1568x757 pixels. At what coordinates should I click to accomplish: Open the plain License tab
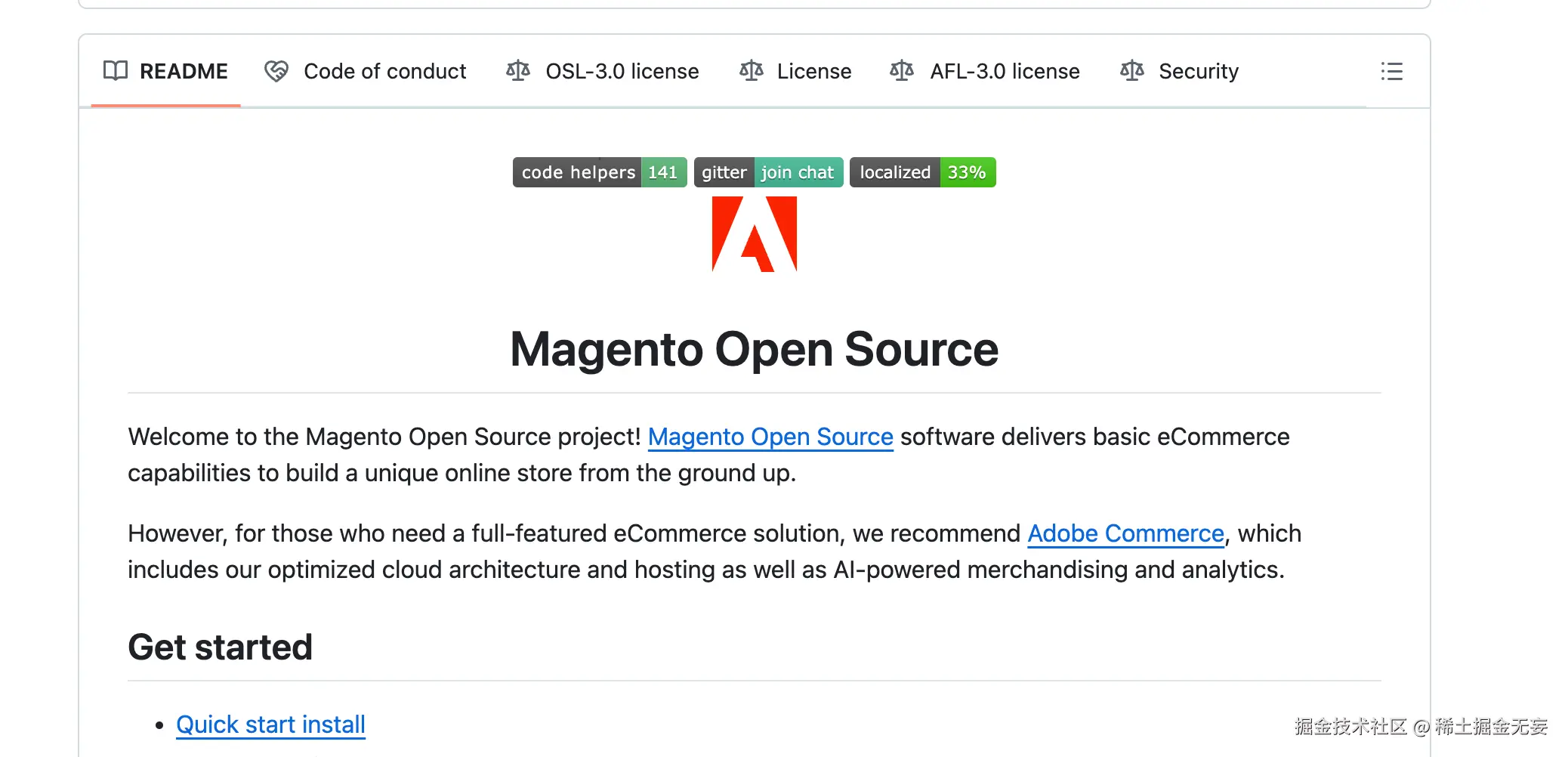[813, 71]
